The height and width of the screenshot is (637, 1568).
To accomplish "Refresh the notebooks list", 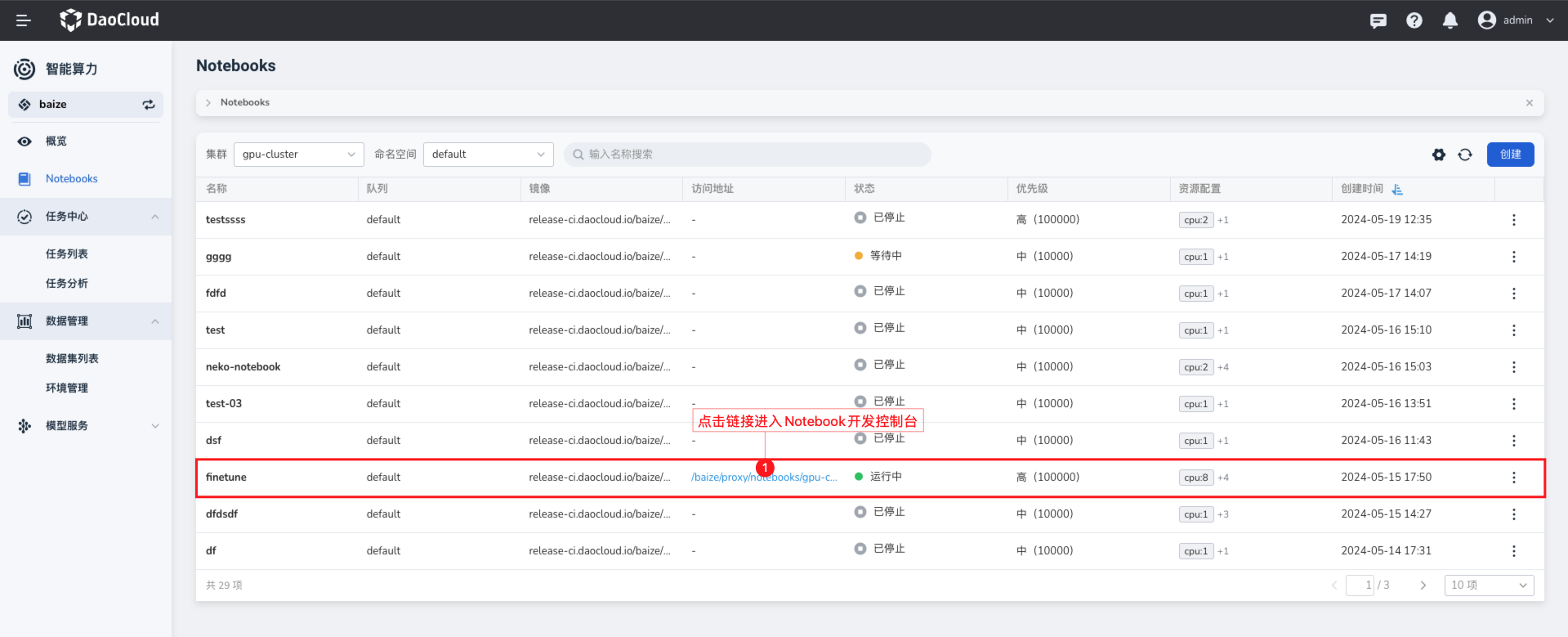I will (1464, 155).
